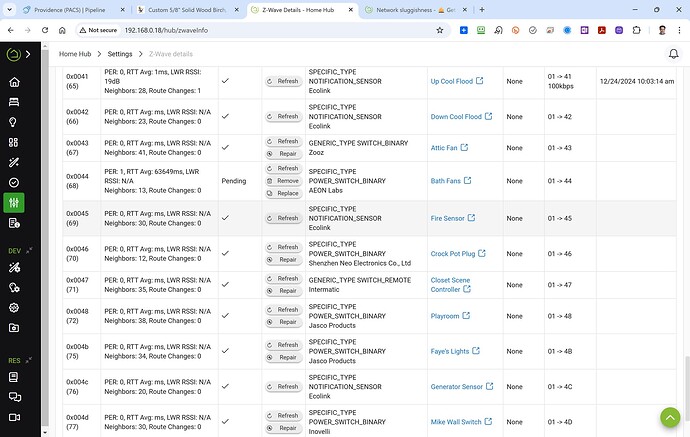Click Repair for Crock Pot Plug node 0x0046
690x437 pixels.
(x=283, y=260)
